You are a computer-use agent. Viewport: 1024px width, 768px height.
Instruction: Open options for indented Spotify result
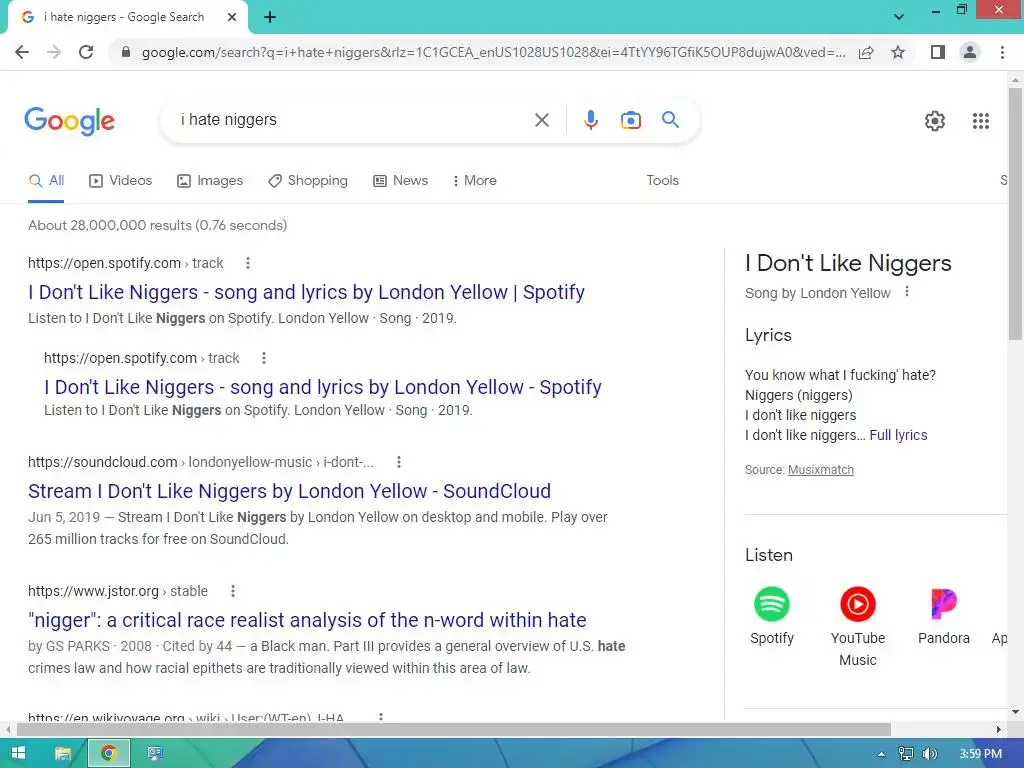pyautogui.click(x=264, y=358)
